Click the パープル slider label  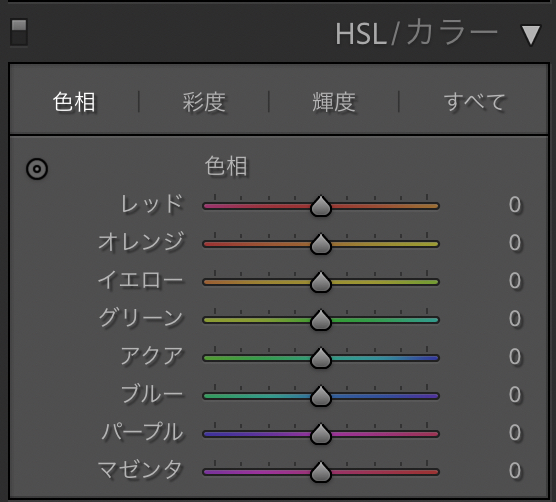click(142, 432)
